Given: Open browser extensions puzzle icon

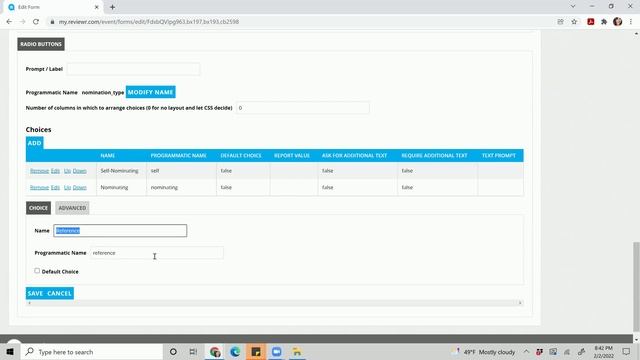Looking at the screenshot, I should click(604, 22).
